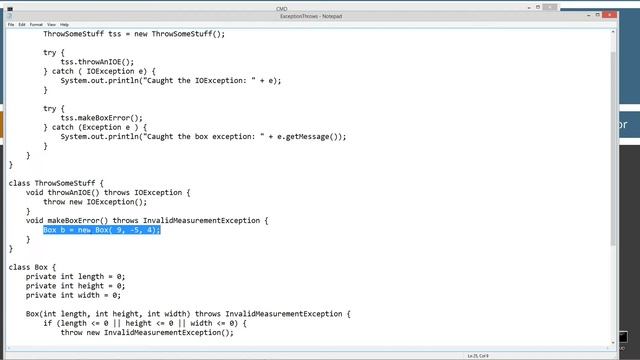The height and width of the screenshot is (360, 640).
Task: Open the File menu in Notepad
Action: coord(11,24)
